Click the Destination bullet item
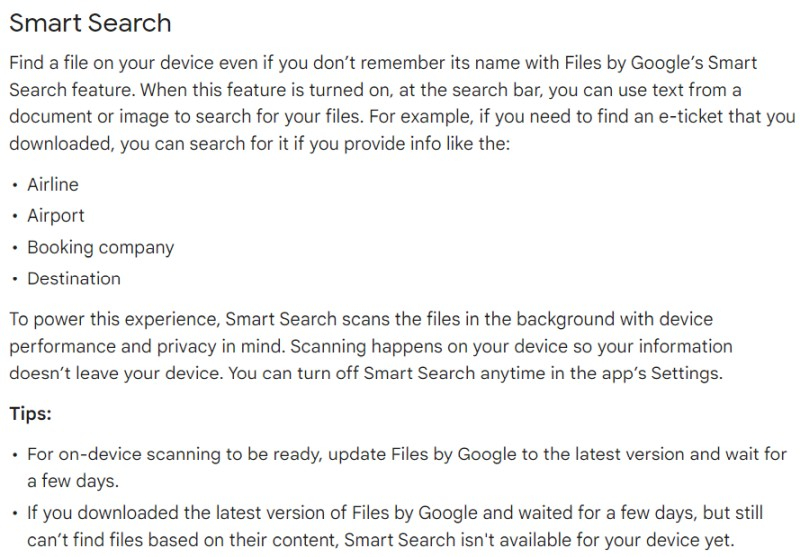The width and height of the screenshot is (800, 557). coord(73,278)
